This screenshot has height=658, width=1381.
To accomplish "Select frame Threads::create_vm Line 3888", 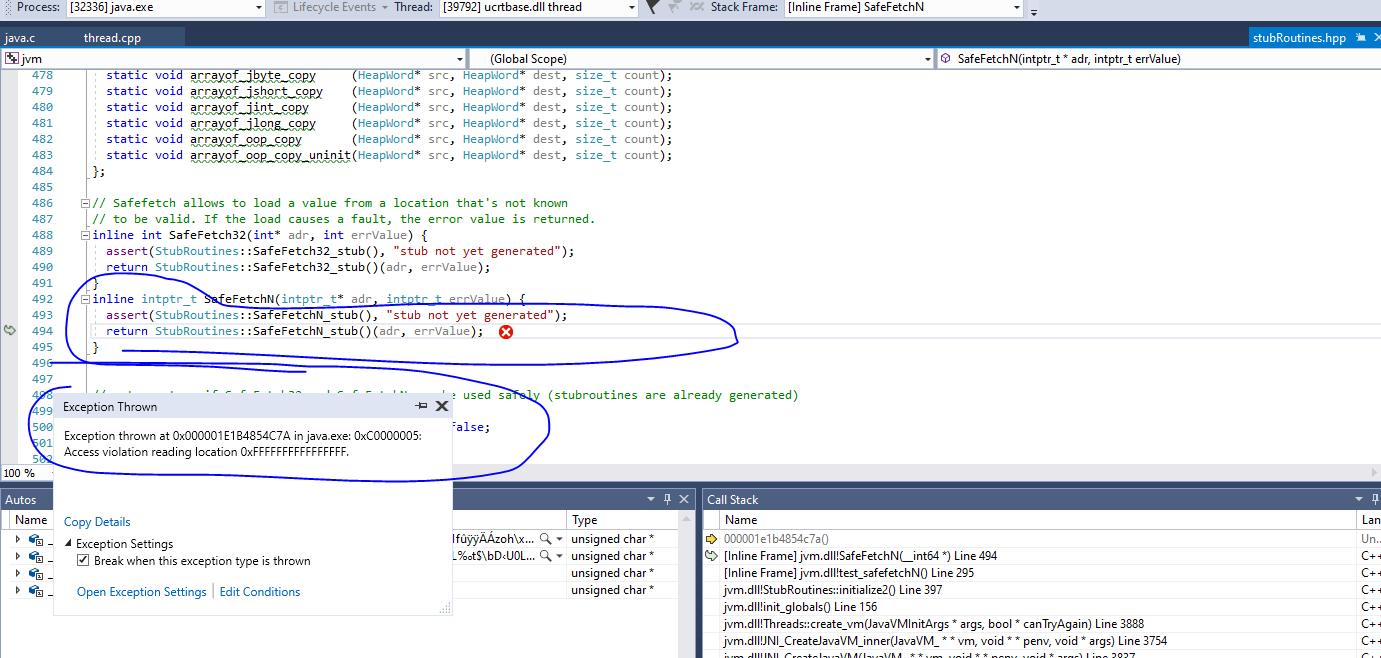I will point(933,624).
